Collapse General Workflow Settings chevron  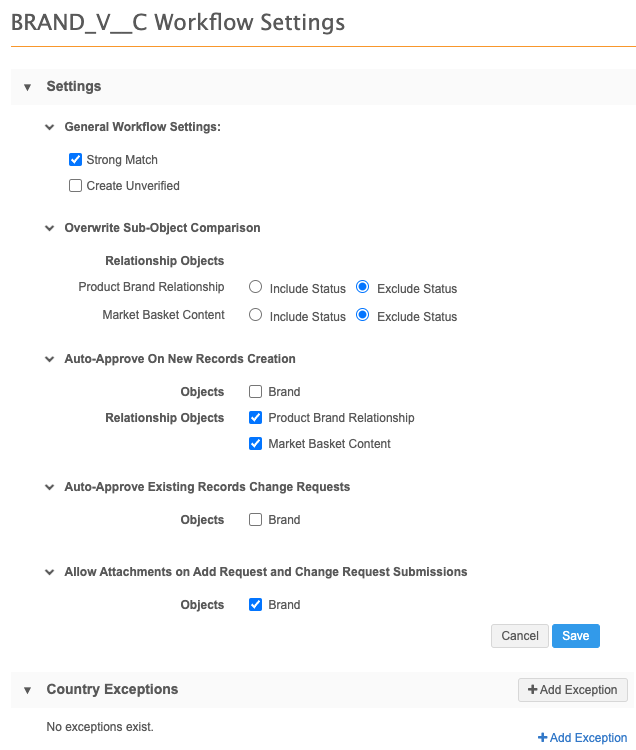click(49, 128)
